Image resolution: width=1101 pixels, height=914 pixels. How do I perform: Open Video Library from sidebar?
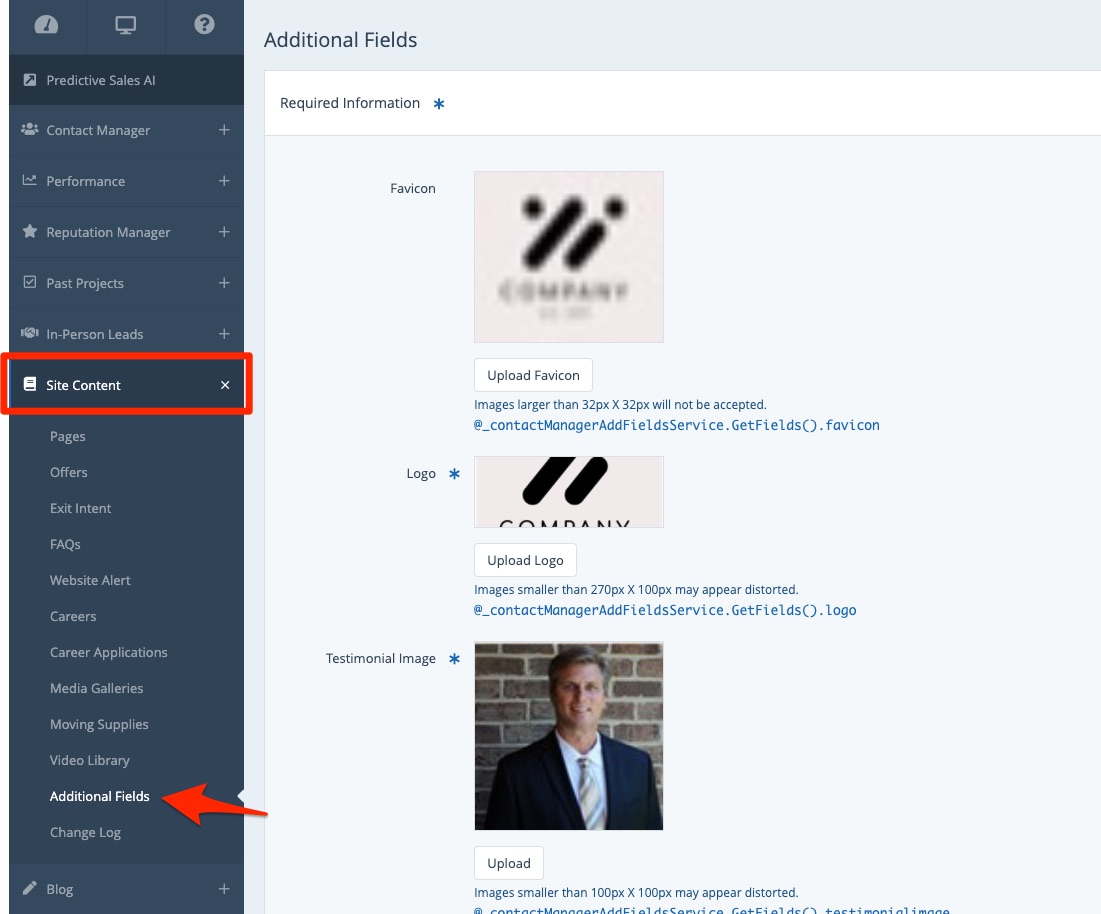point(90,760)
